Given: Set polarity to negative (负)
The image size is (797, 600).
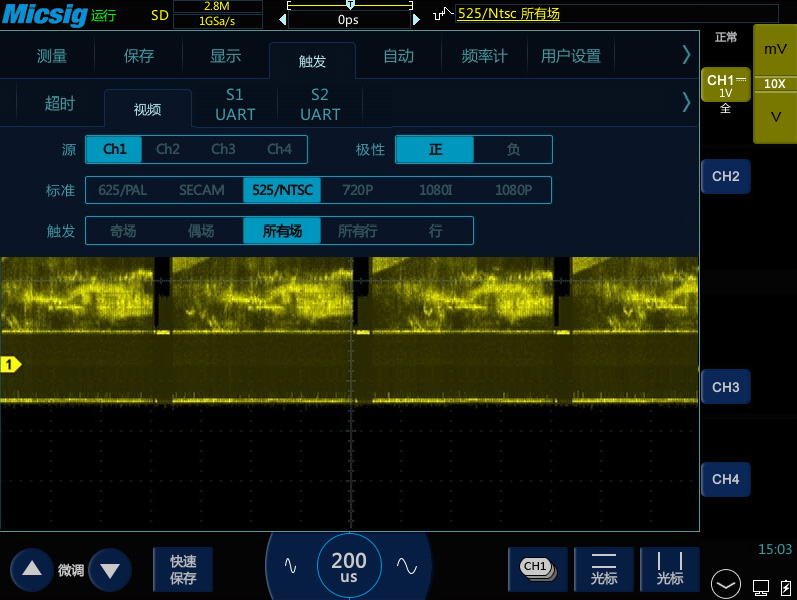Looking at the screenshot, I should [513, 149].
